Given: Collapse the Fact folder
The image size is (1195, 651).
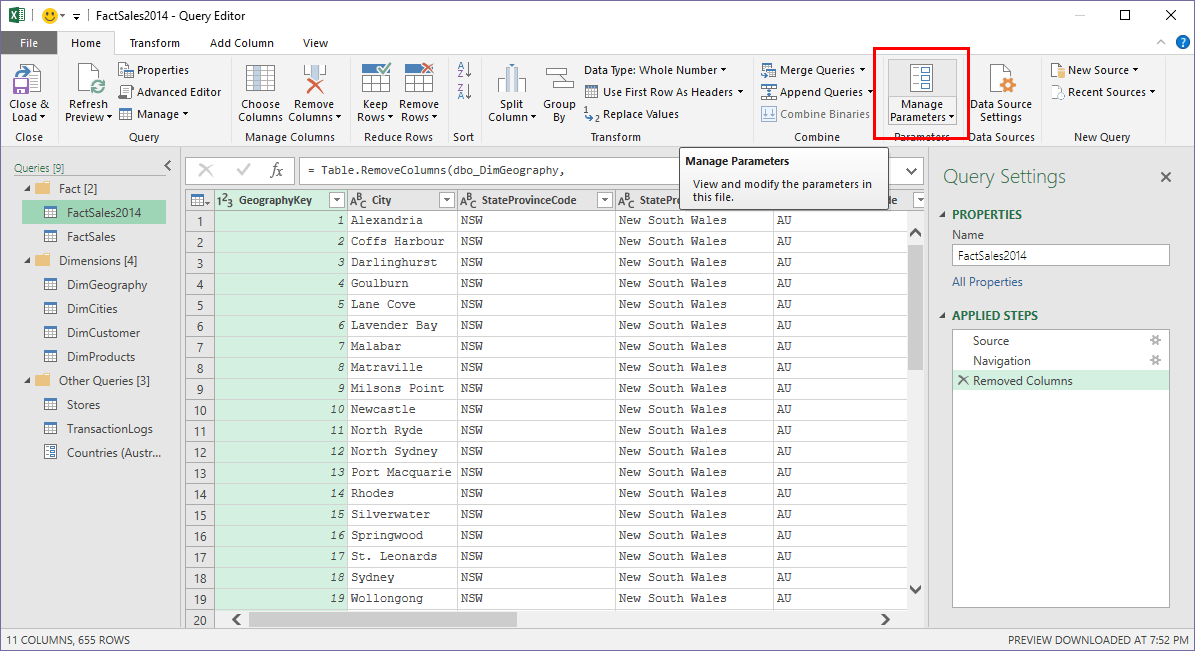Looking at the screenshot, I should tap(28, 188).
